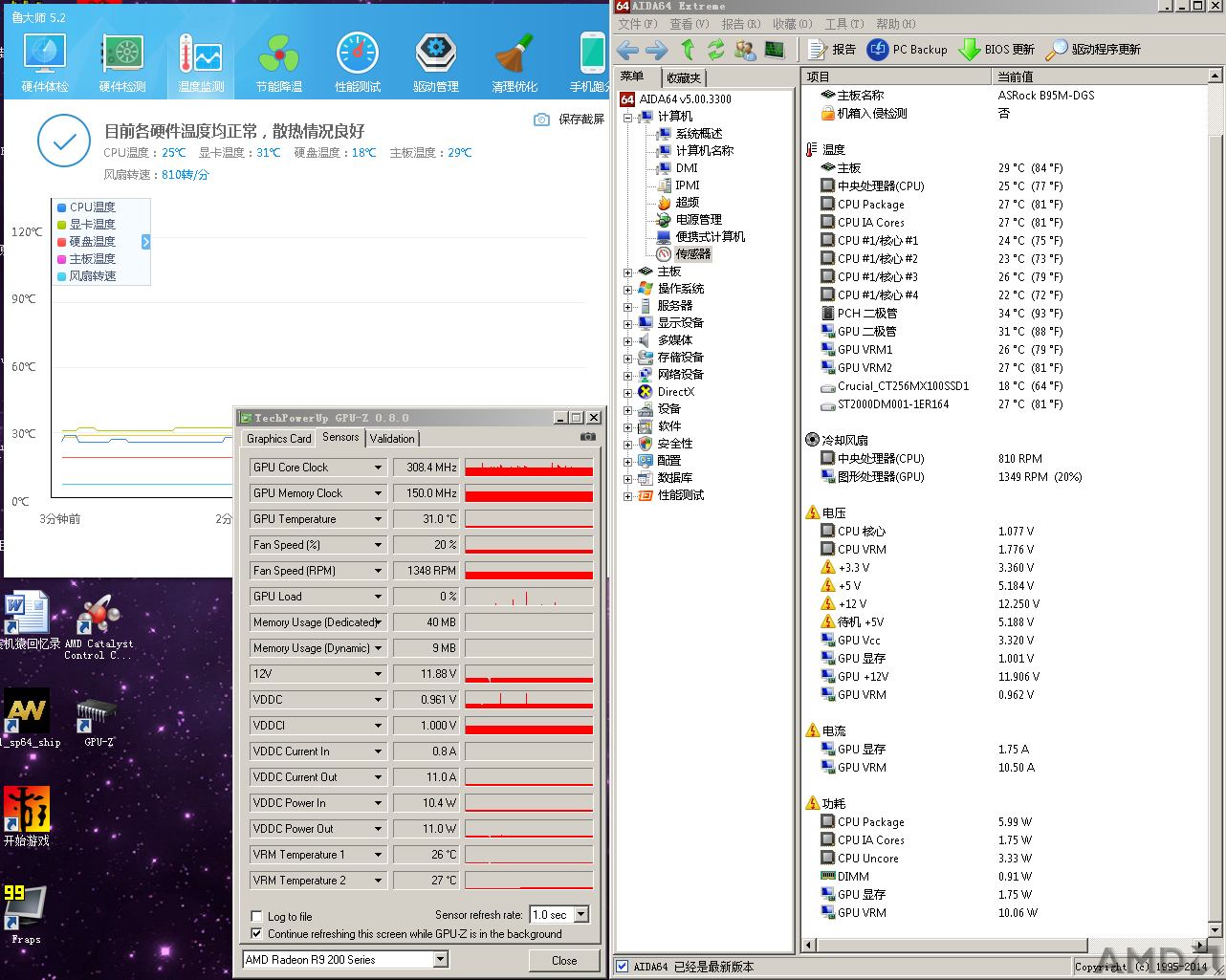Click AIDA64 forward arrow toolbar icon
1226x980 pixels.
[x=657, y=50]
